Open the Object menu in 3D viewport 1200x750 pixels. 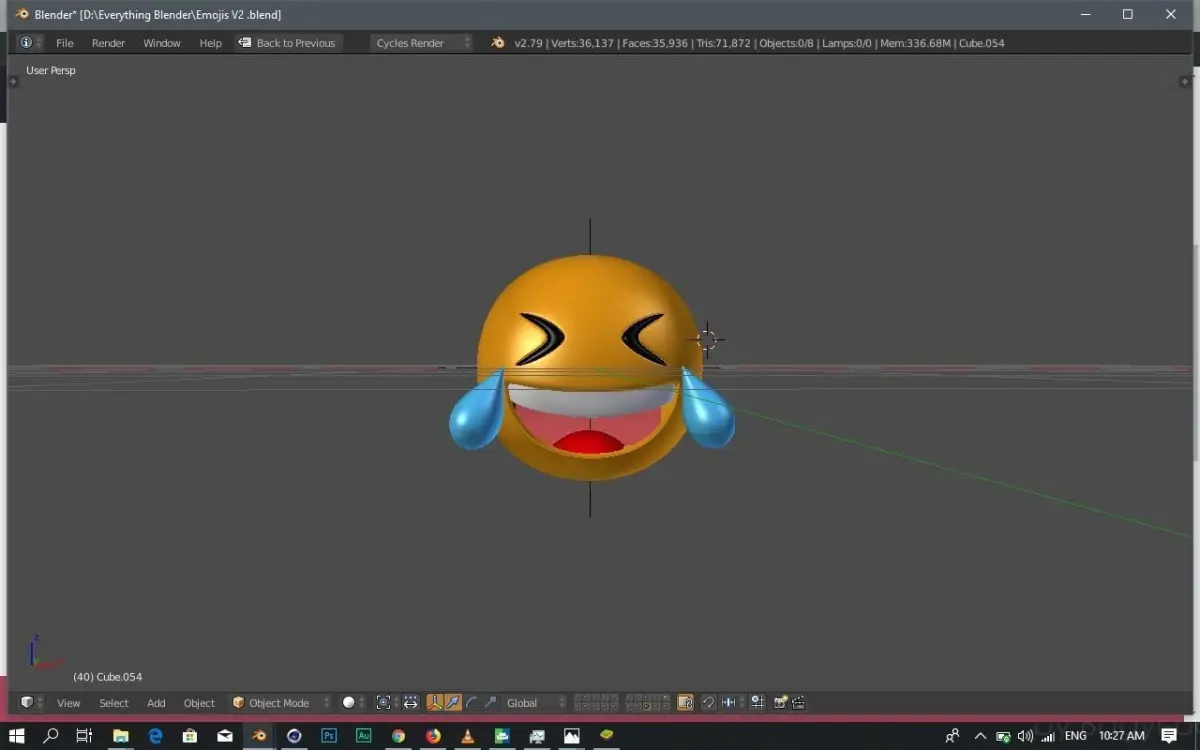tap(199, 703)
